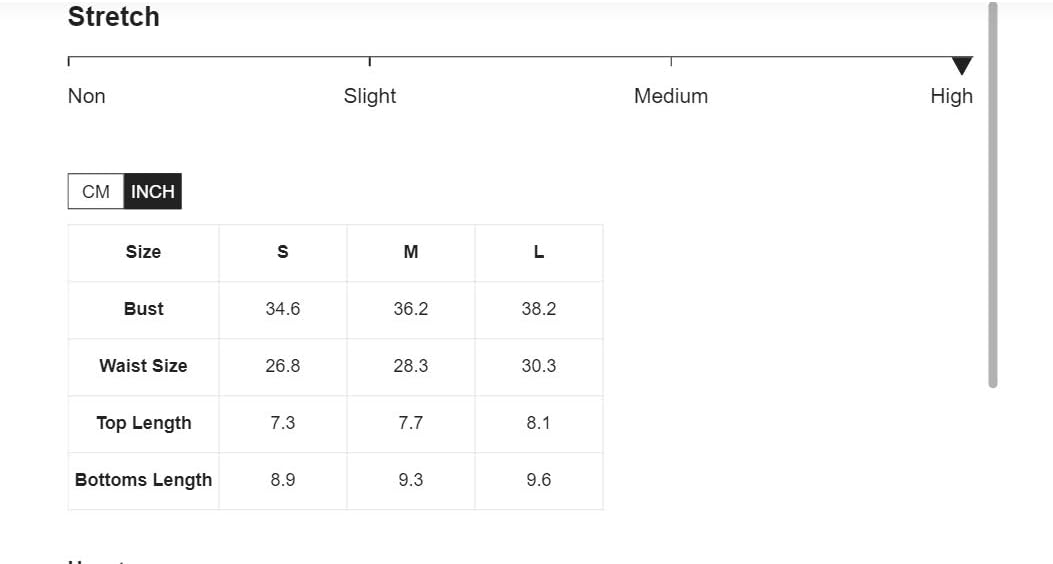The image size is (1053, 564).
Task: Select the L size column header
Action: pyautogui.click(x=539, y=252)
